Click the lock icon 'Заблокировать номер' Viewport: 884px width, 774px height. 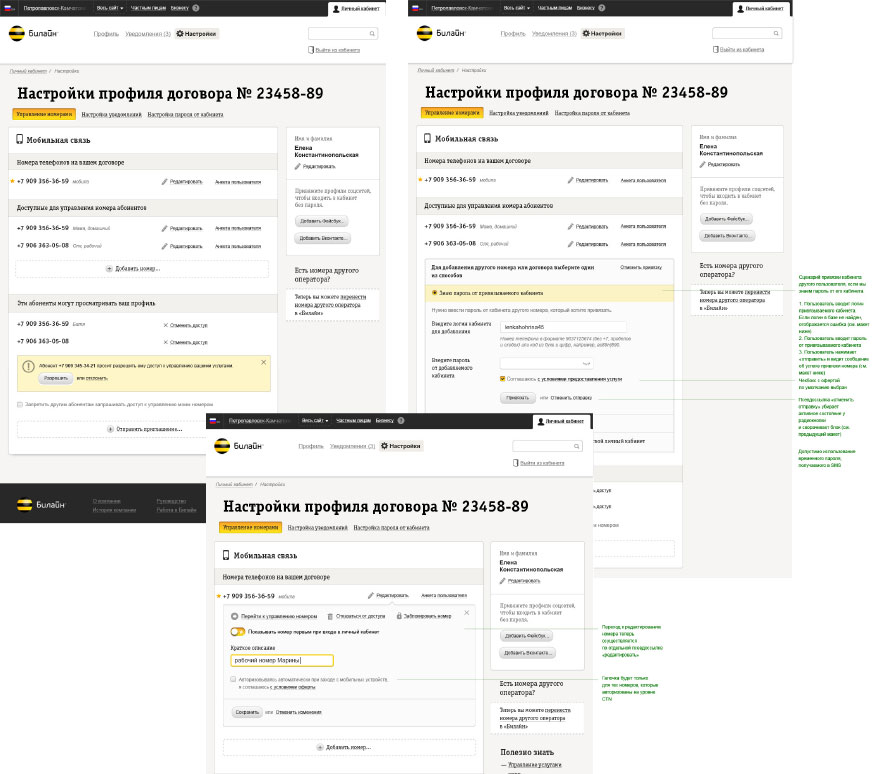pos(400,616)
